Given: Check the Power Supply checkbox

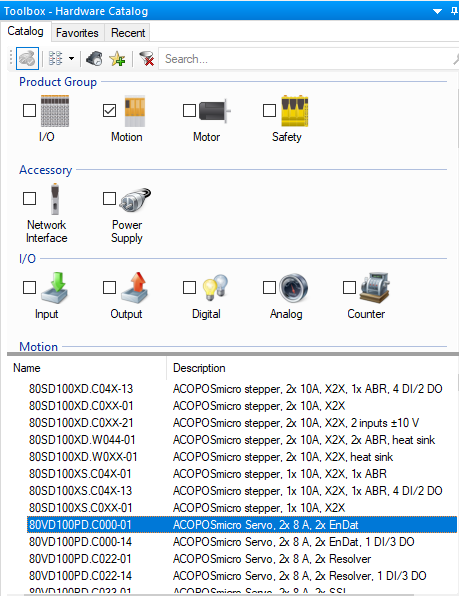Looking at the screenshot, I should click(x=109, y=198).
